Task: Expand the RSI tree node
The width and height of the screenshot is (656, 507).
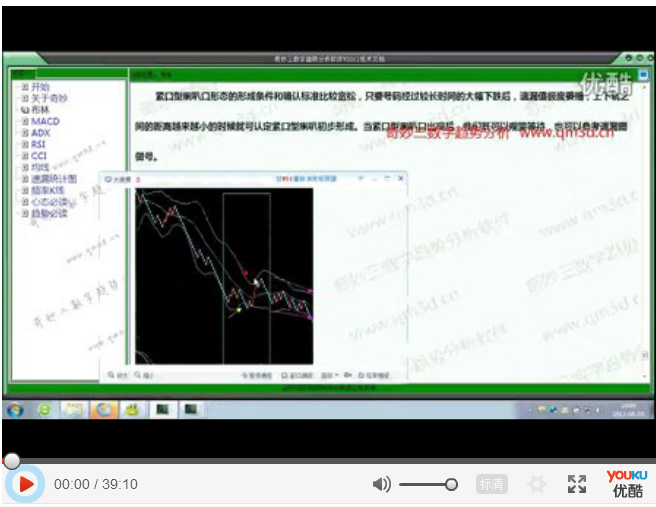Action: coord(24,144)
